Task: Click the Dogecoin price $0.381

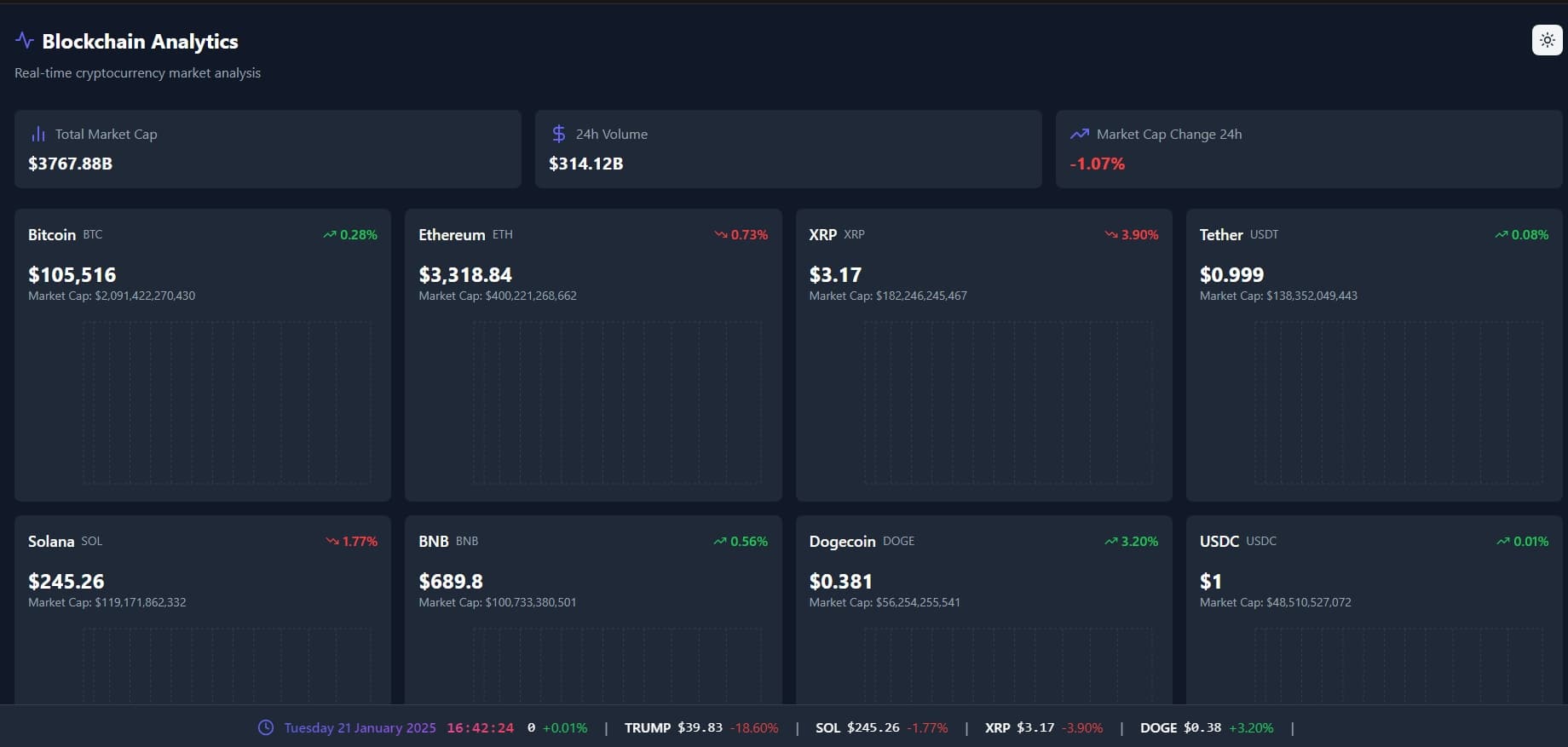Action: [841, 581]
